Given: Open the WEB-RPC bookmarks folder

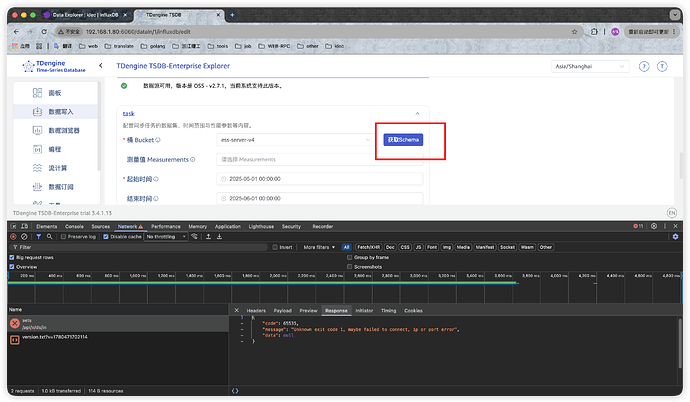Looking at the screenshot, I should click(x=275, y=46).
